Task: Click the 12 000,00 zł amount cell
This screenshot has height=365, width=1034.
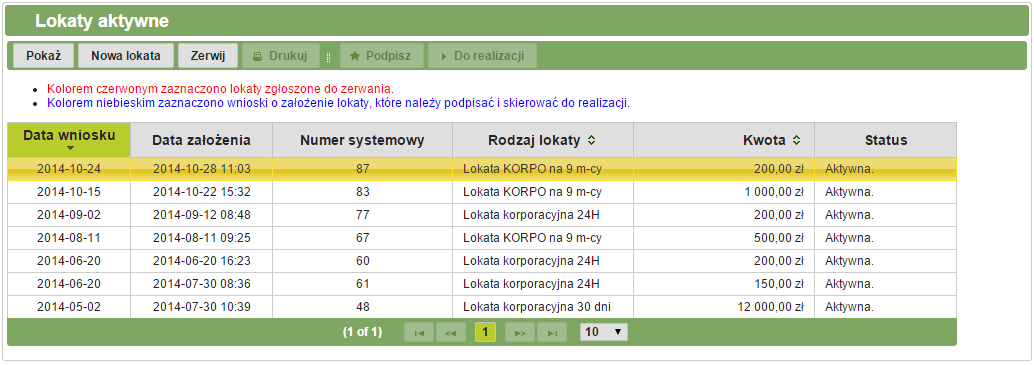Action: pyautogui.click(x=724, y=307)
